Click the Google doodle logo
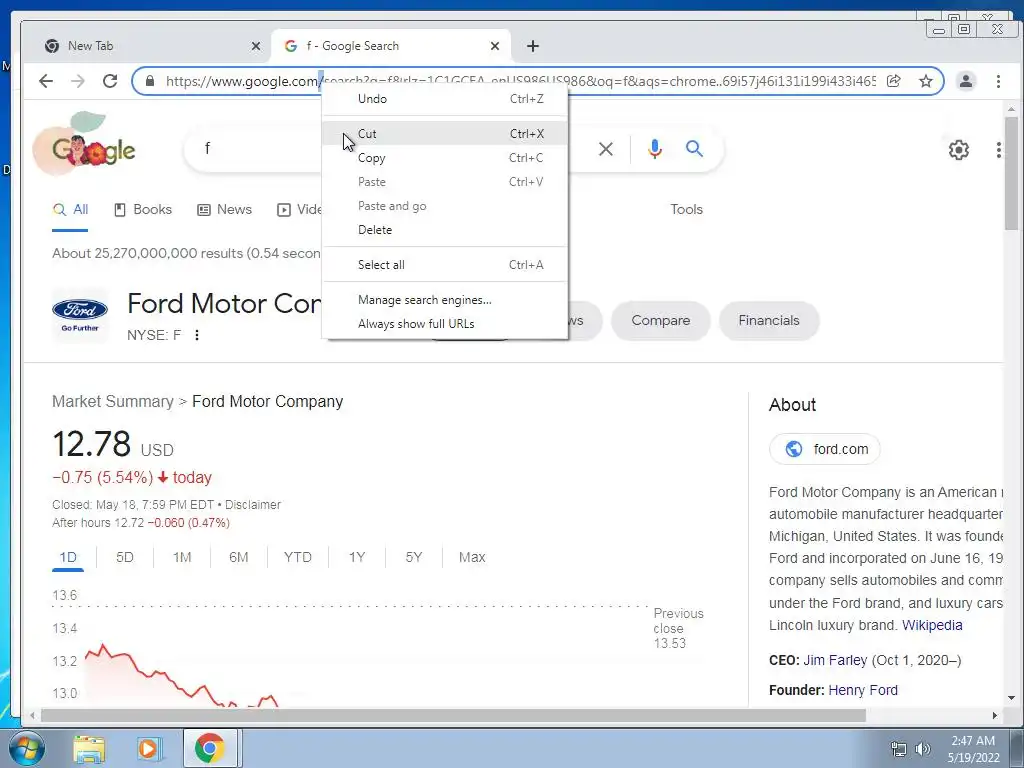Image resolution: width=1024 pixels, height=768 pixels. pos(85,144)
